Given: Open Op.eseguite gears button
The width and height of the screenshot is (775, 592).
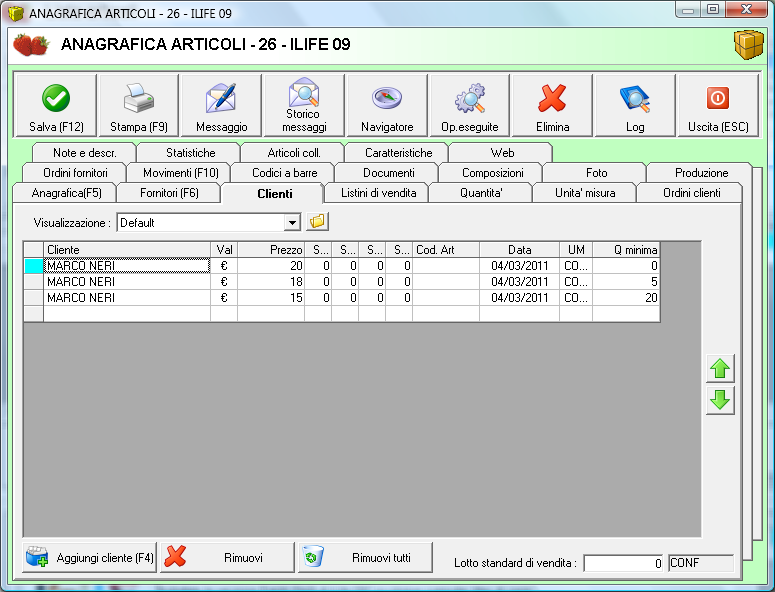Looking at the screenshot, I should point(470,105).
